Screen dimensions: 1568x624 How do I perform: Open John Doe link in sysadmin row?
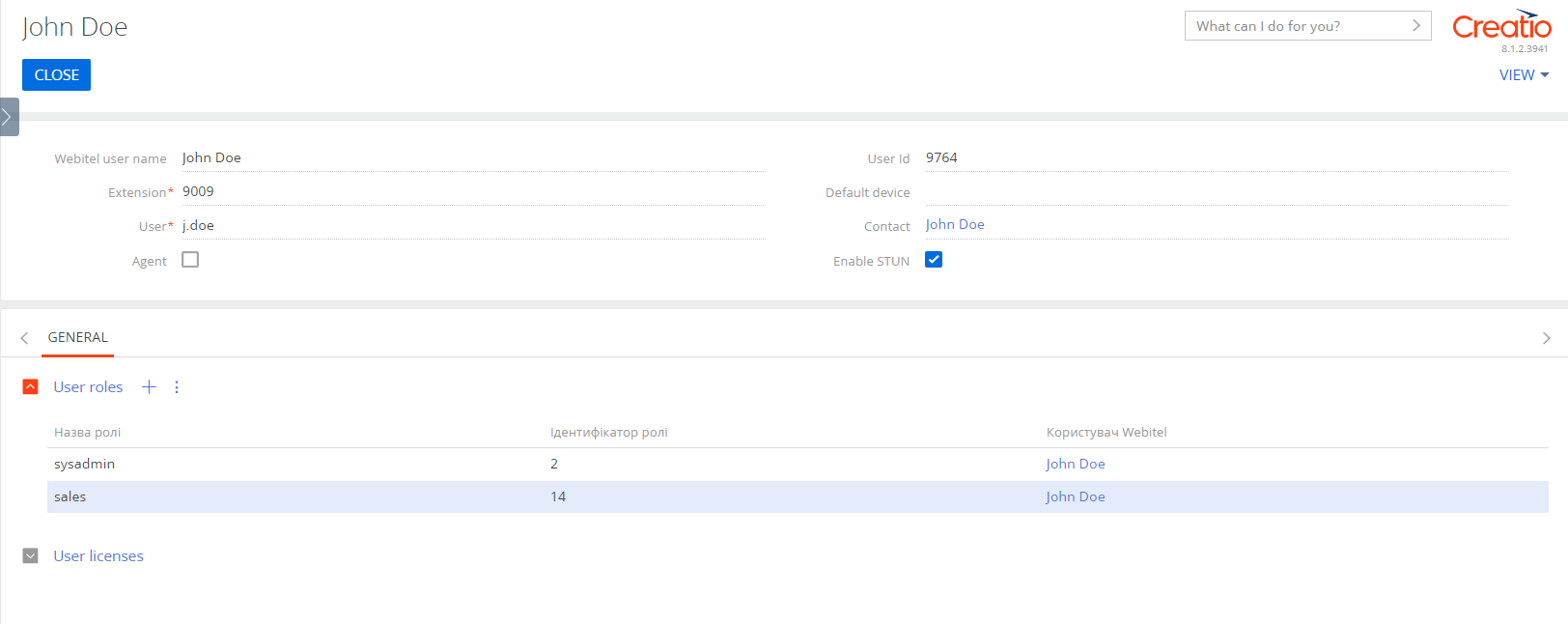1075,464
